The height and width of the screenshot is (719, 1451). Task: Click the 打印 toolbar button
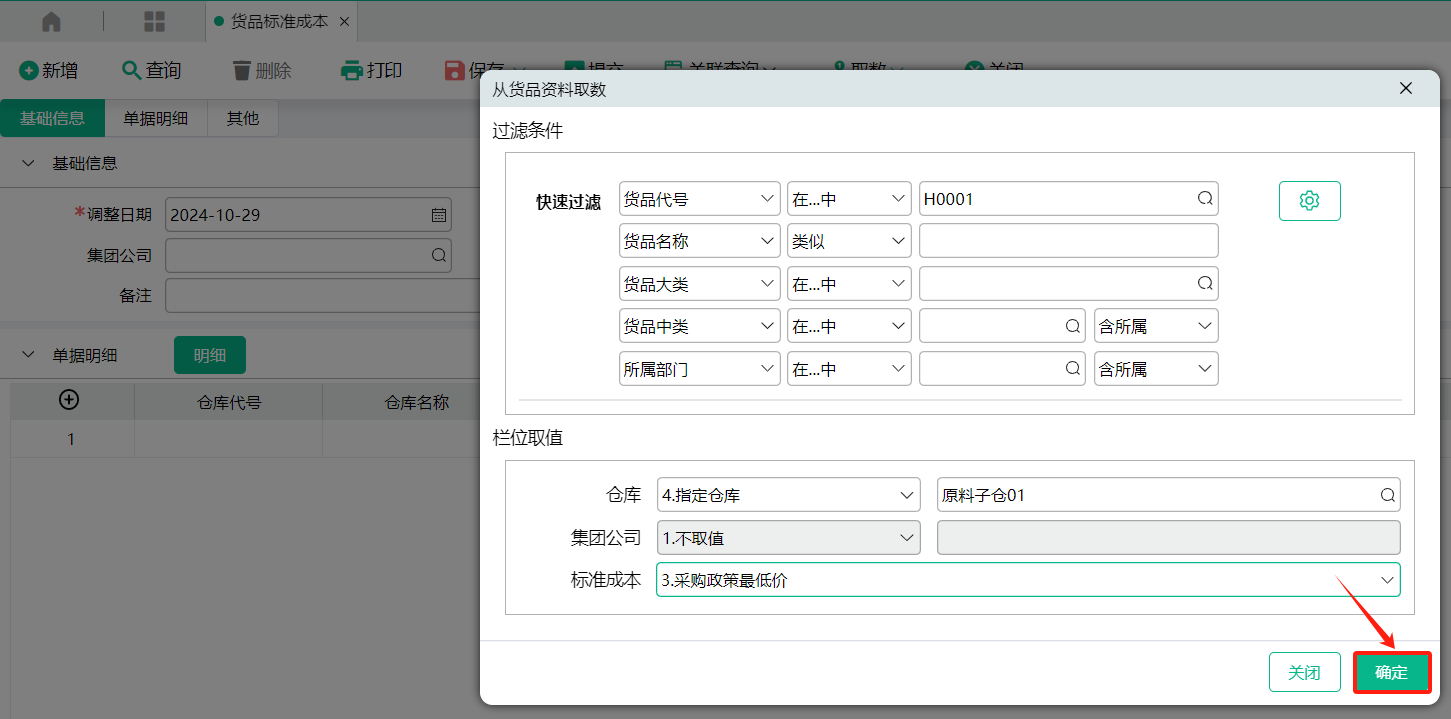point(372,70)
